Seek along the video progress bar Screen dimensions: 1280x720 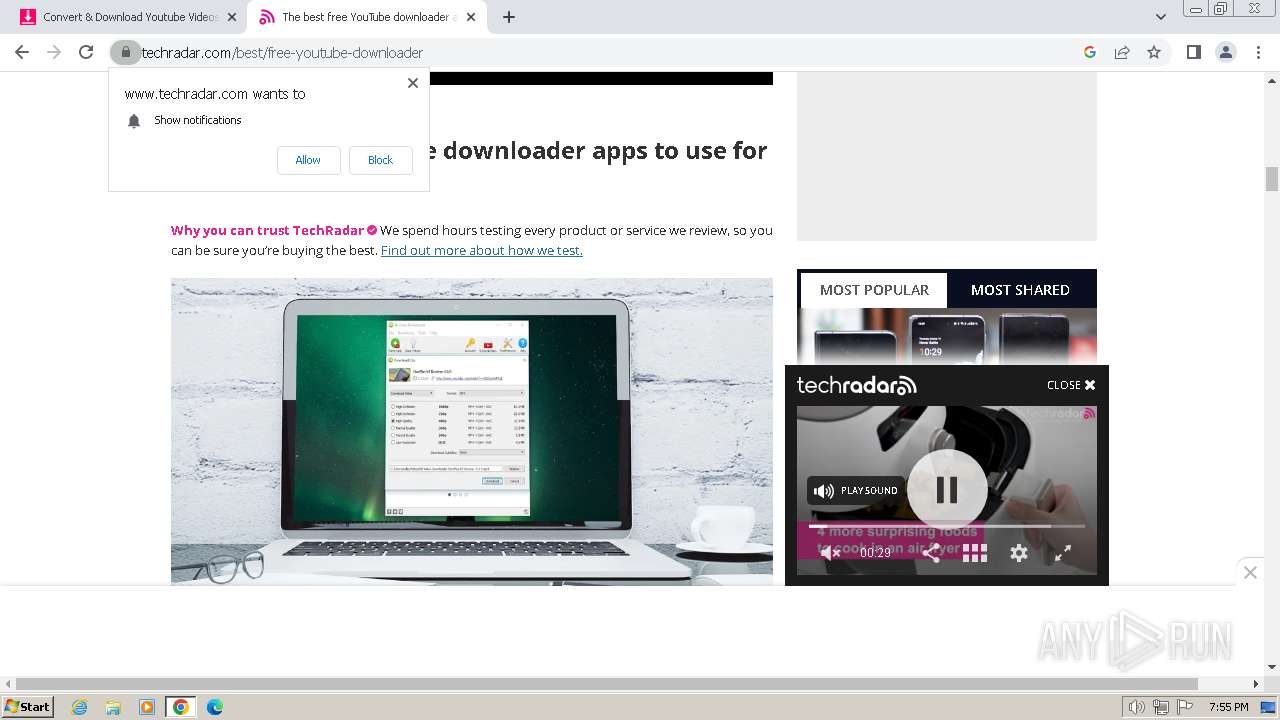tap(946, 526)
